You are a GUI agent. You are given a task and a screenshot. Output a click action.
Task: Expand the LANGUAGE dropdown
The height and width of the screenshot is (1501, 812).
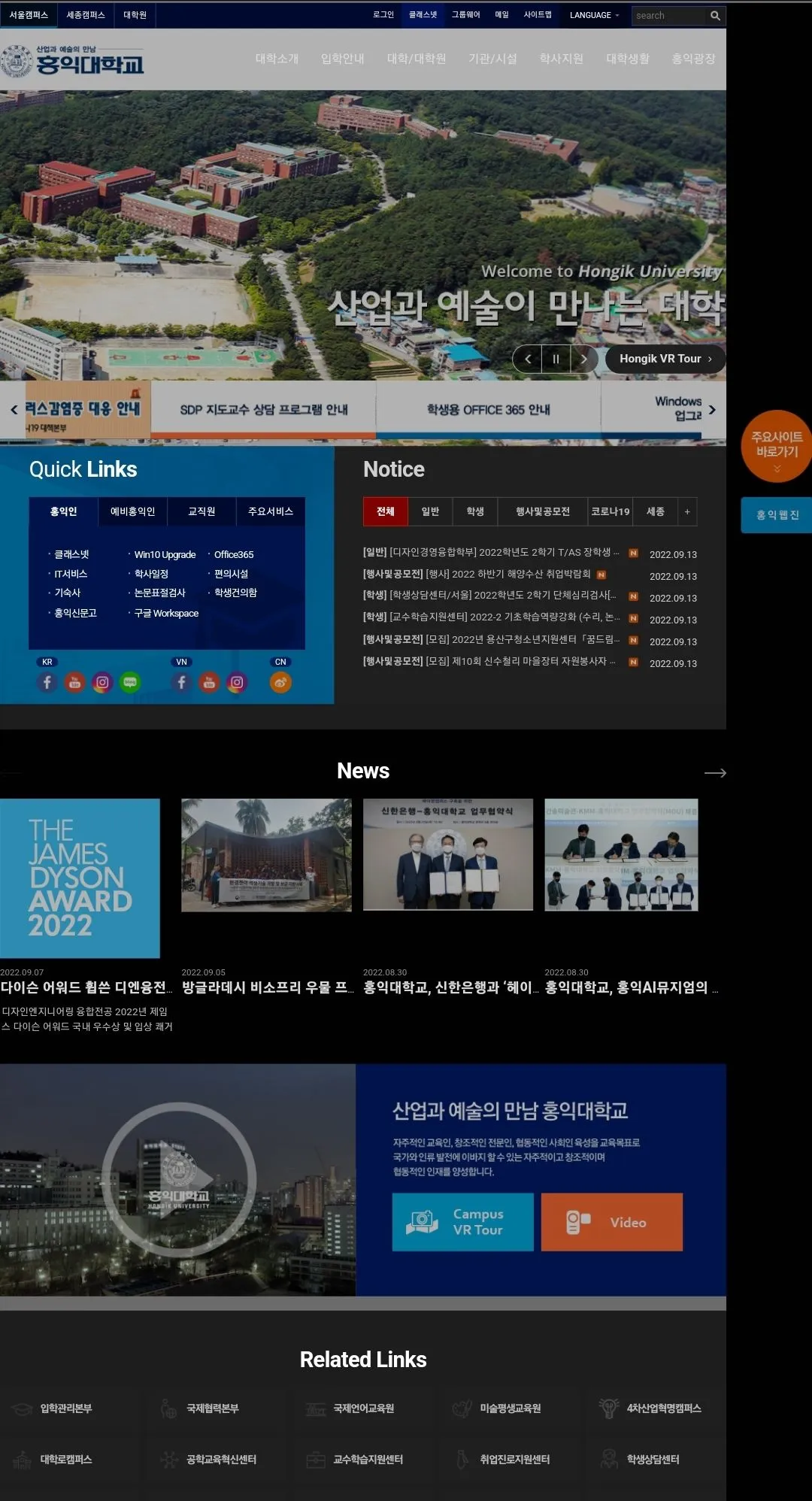coord(594,15)
